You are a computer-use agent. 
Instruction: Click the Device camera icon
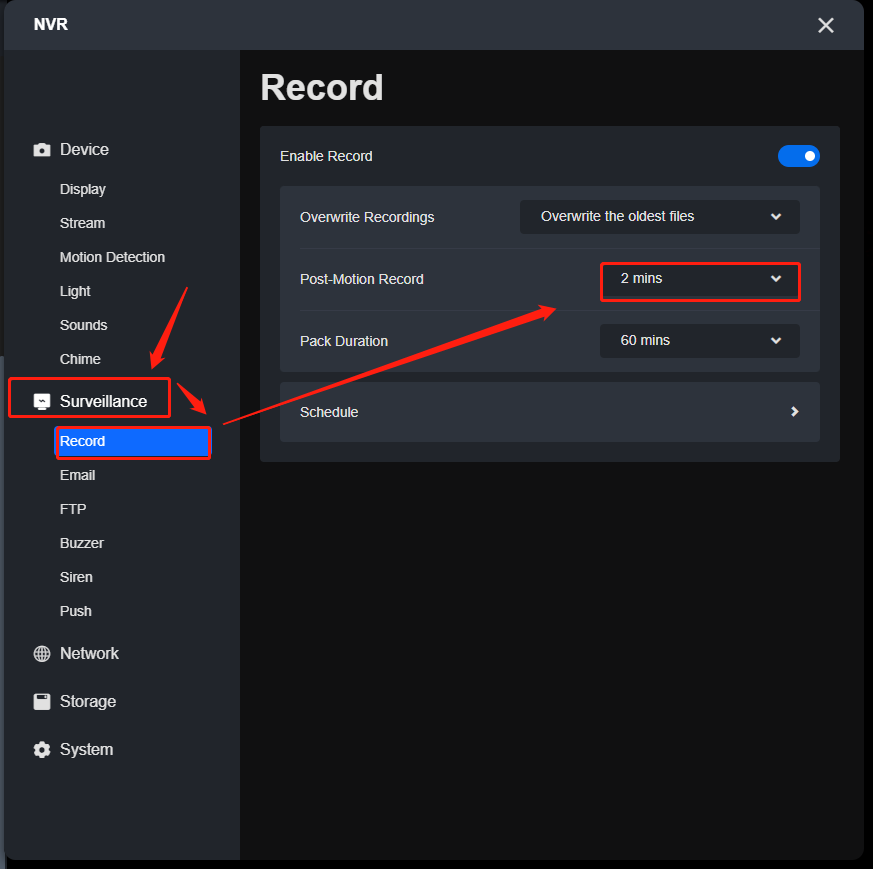tap(41, 149)
